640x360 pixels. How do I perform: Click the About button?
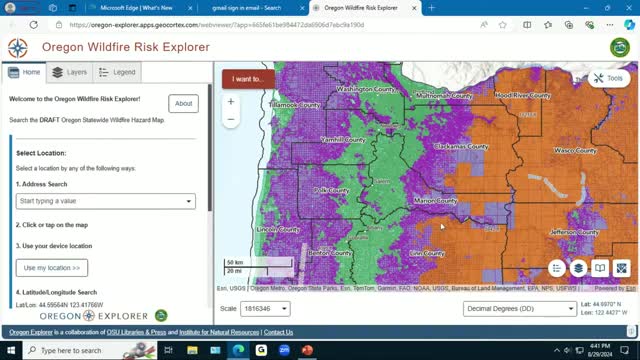pos(184,104)
